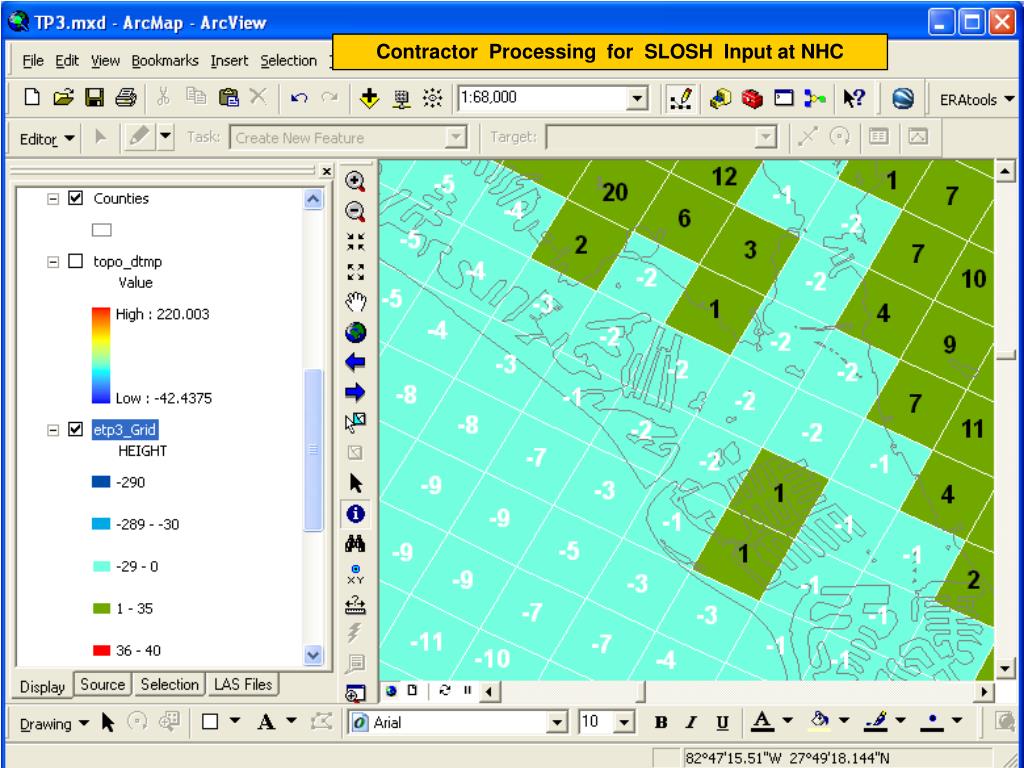Click the Go To XY tool
The width and height of the screenshot is (1024, 768).
pyautogui.click(x=355, y=574)
